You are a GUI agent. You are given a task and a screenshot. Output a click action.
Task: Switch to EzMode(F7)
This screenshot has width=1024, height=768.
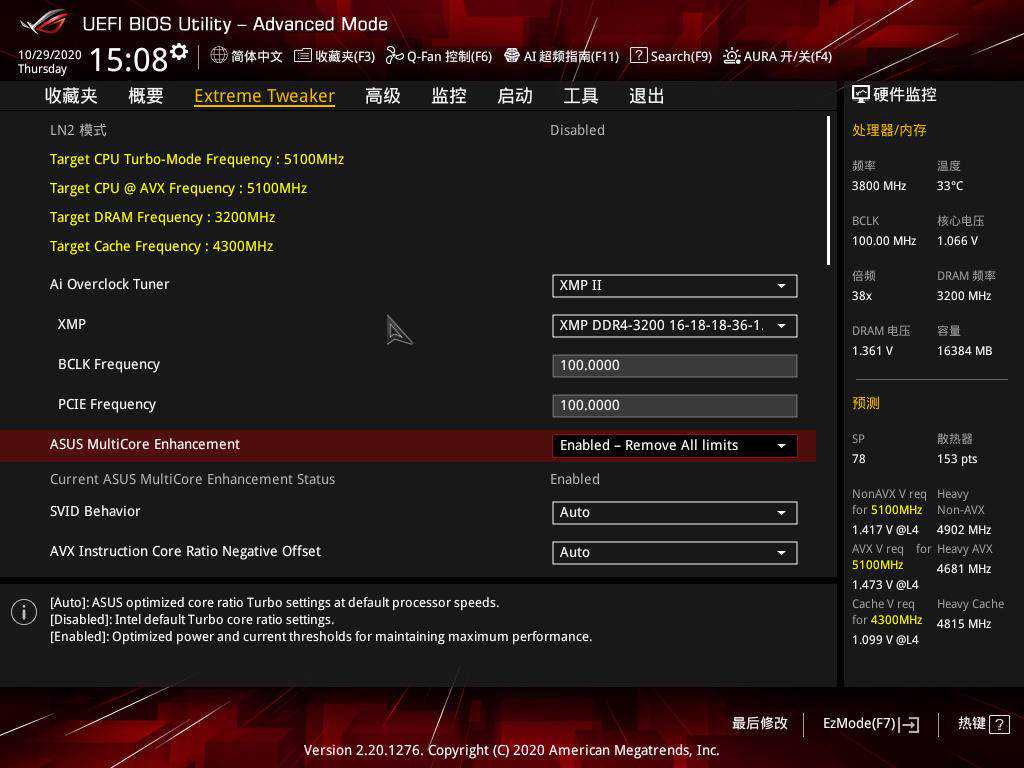click(870, 724)
